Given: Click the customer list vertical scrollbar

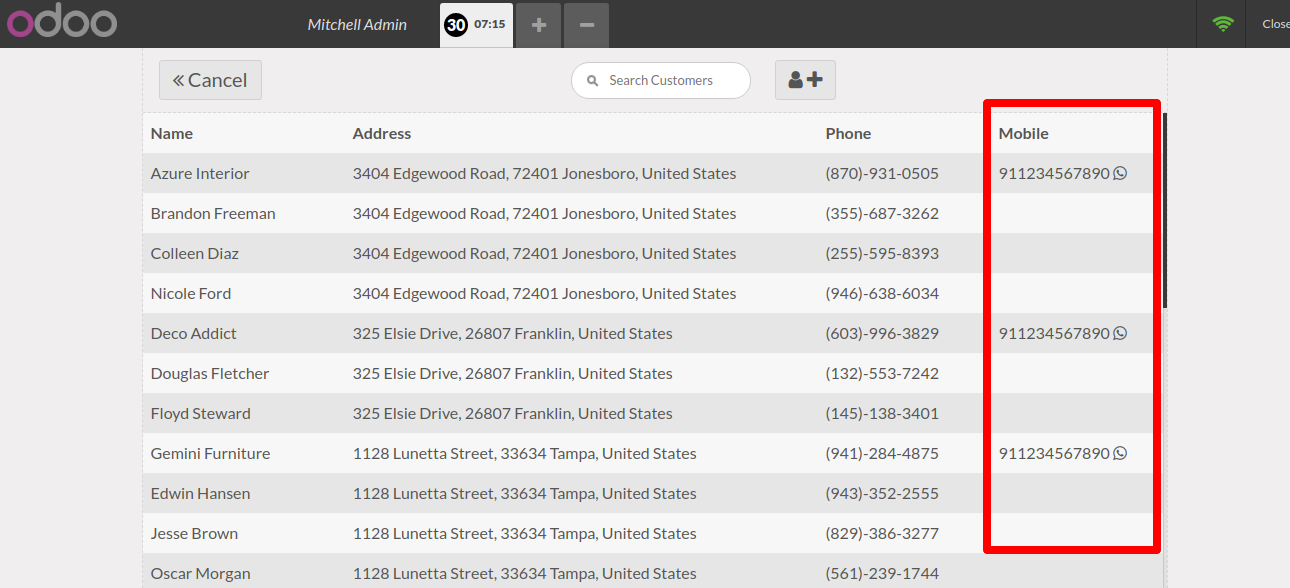Looking at the screenshot, I should click(x=1165, y=210).
